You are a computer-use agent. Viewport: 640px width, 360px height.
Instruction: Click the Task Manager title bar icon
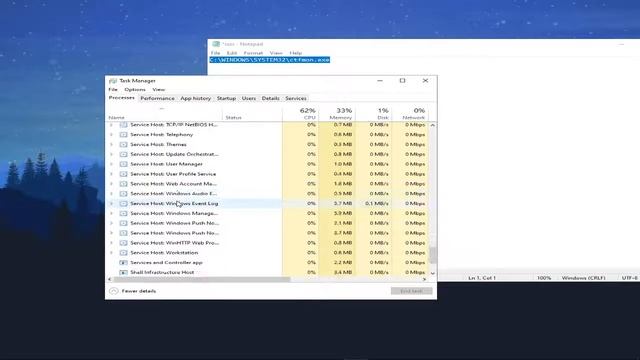(x=113, y=81)
